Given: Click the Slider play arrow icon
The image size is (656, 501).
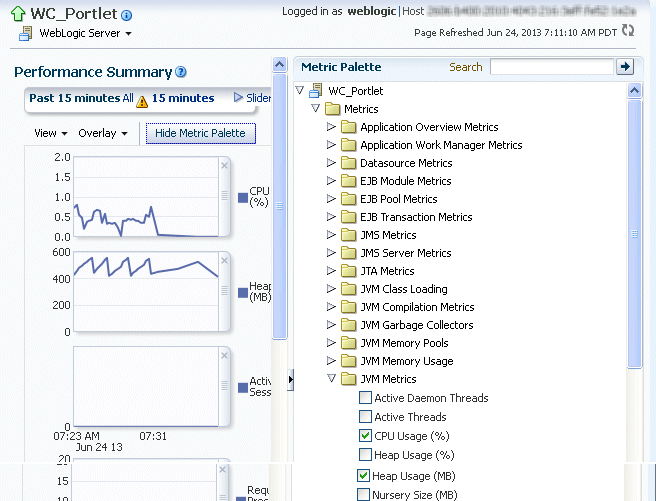Looking at the screenshot, I should [x=238, y=97].
